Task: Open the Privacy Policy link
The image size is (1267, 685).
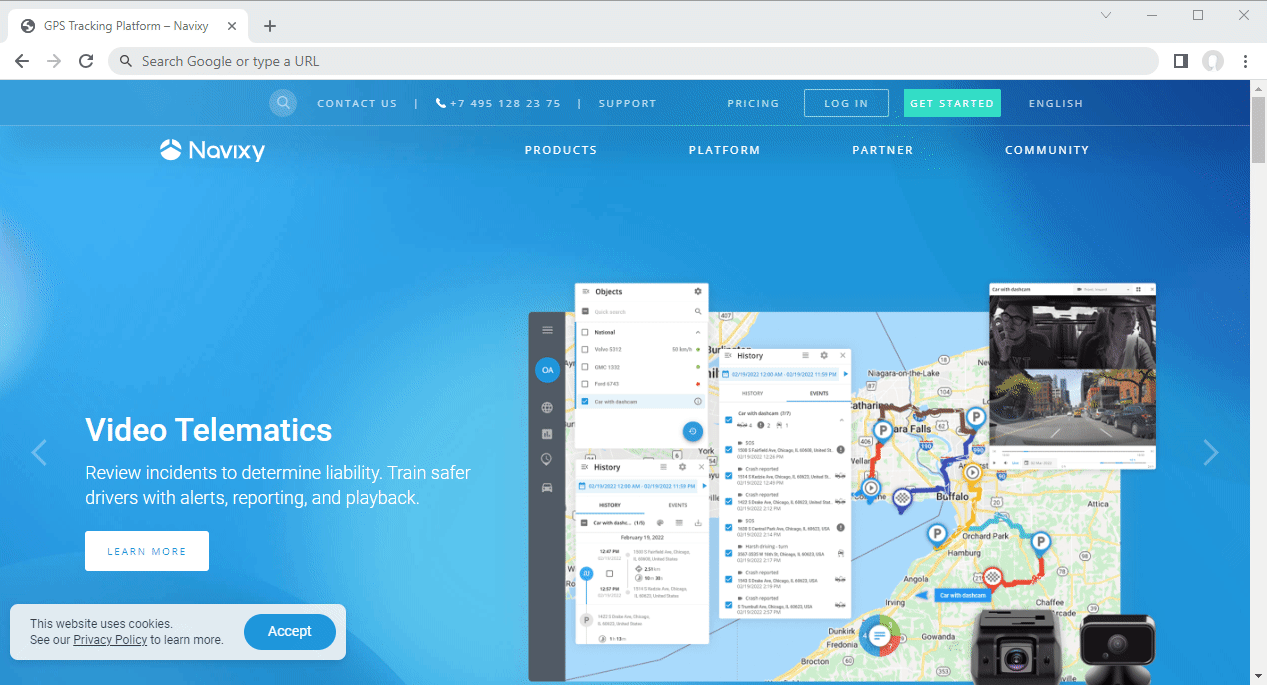Action: [x=110, y=640]
